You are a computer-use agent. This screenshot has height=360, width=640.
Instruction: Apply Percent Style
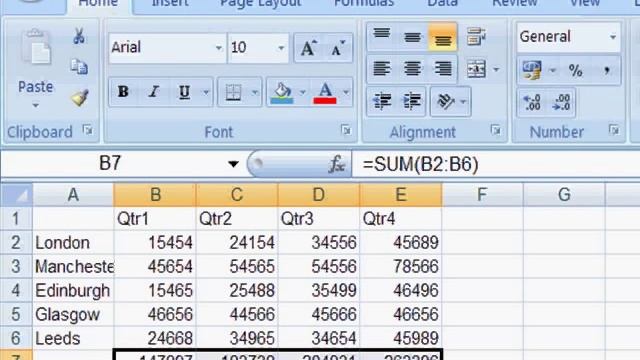point(576,71)
